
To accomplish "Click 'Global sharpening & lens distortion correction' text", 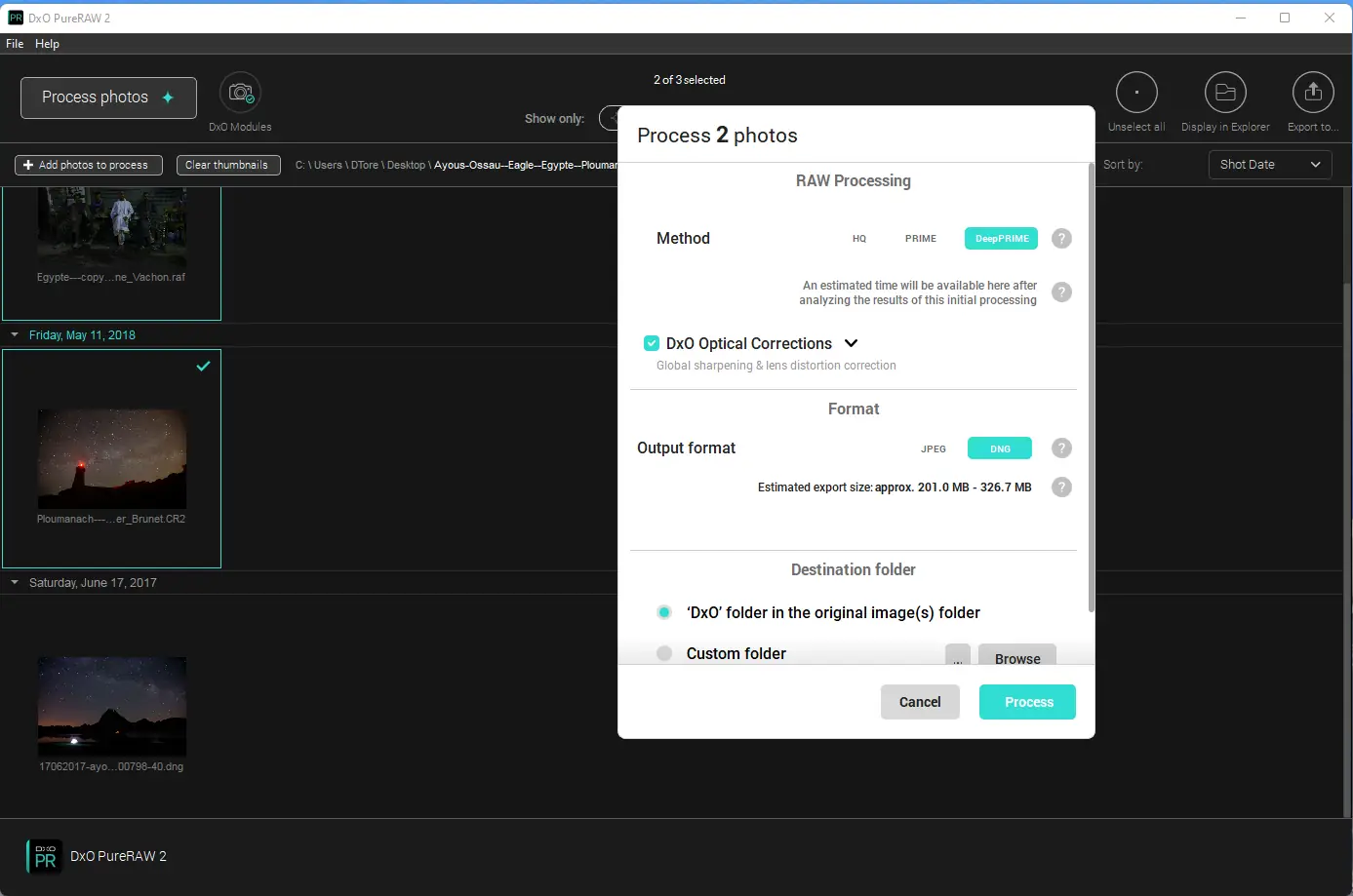I will coord(776,366).
